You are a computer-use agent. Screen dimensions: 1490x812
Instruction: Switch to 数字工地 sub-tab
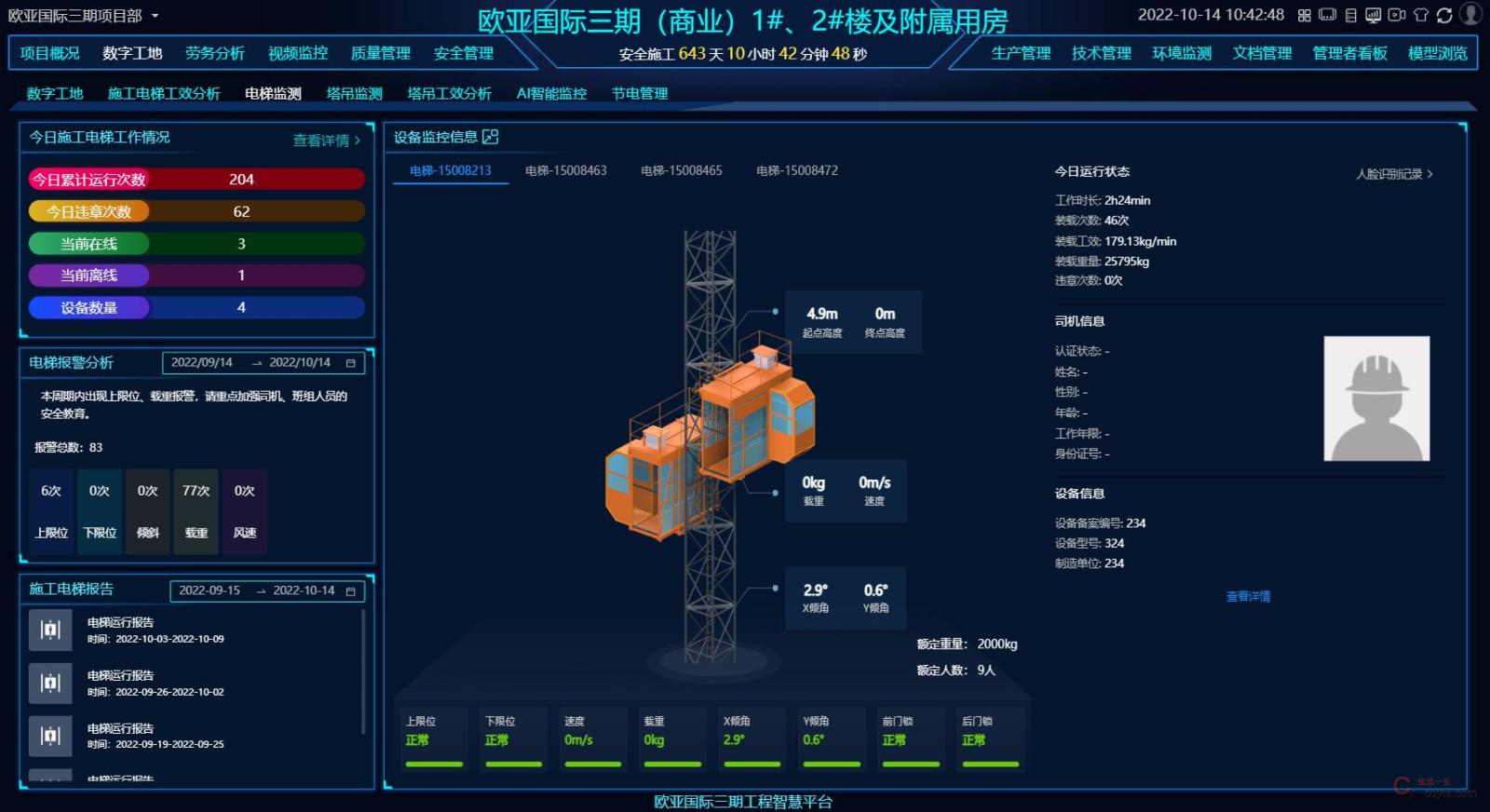(x=55, y=93)
